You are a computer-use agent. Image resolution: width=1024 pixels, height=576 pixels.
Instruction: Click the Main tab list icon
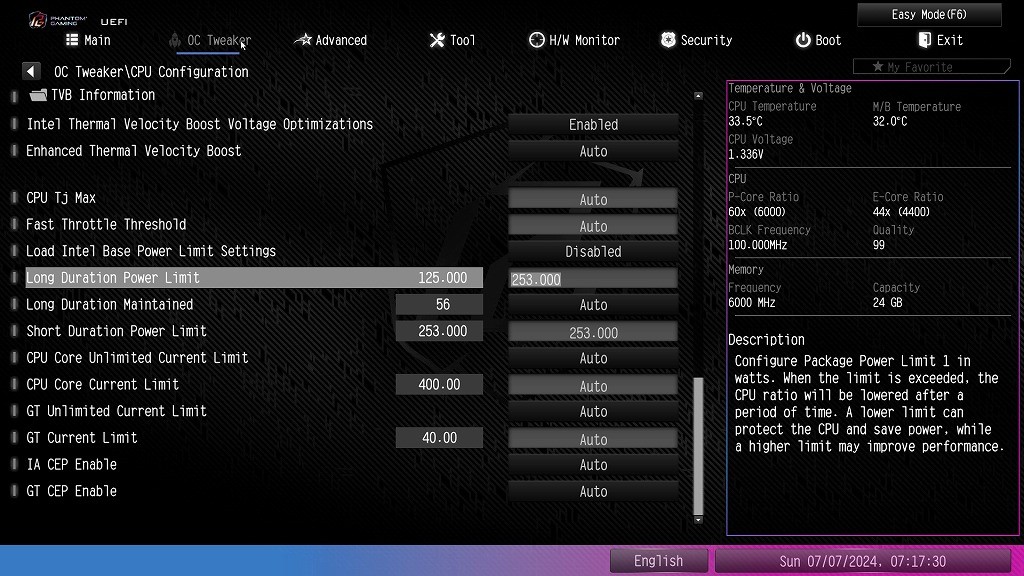(x=72, y=40)
